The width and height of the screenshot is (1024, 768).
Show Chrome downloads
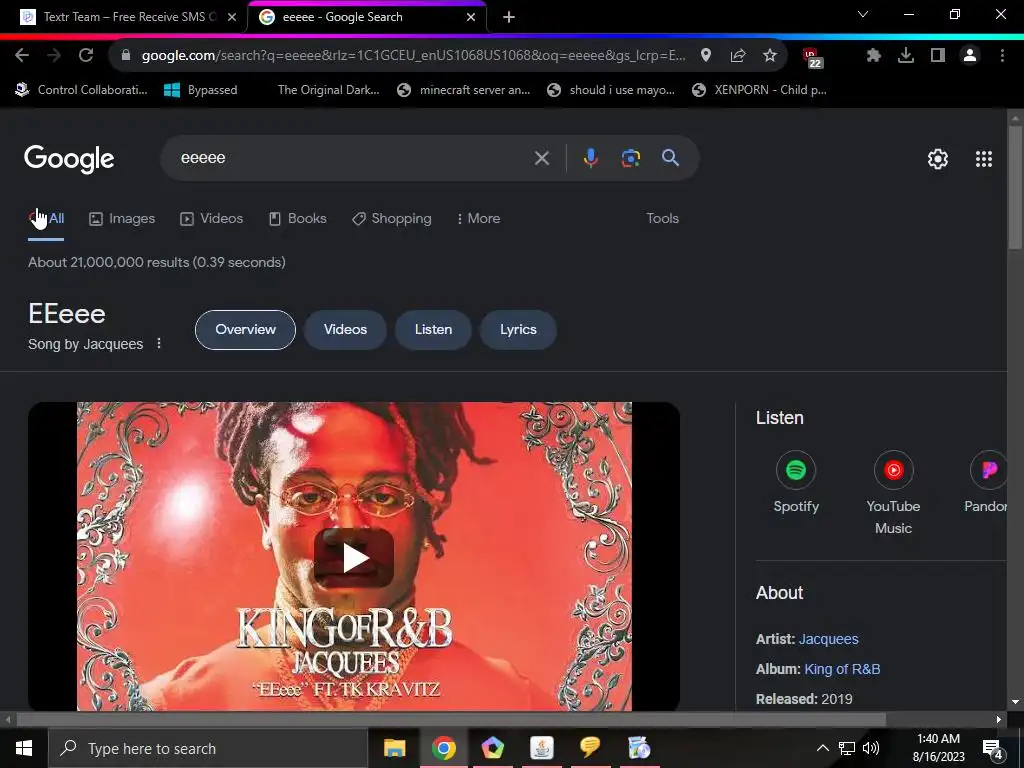(x=906, y=56)
